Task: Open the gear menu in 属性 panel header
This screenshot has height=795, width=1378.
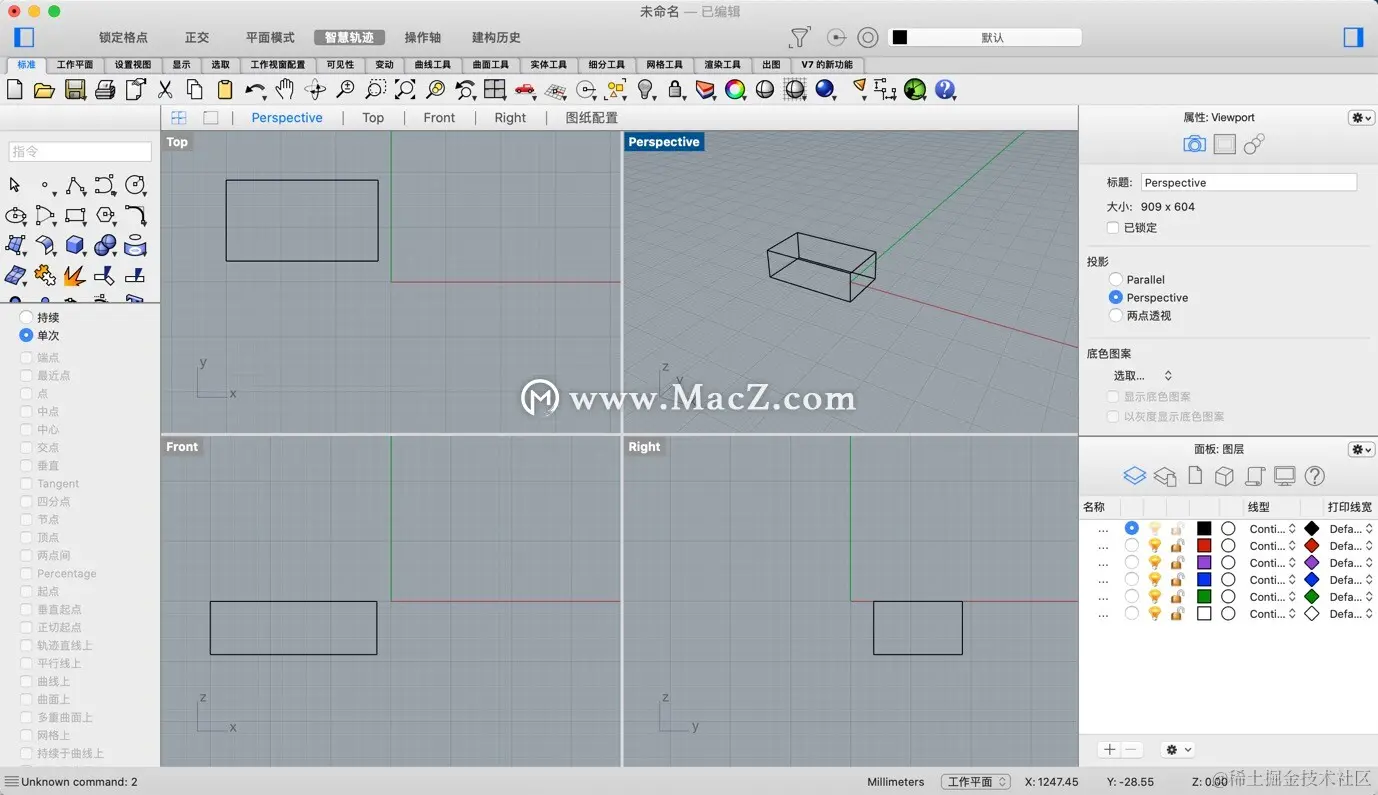Action: tap(1362, 117)
